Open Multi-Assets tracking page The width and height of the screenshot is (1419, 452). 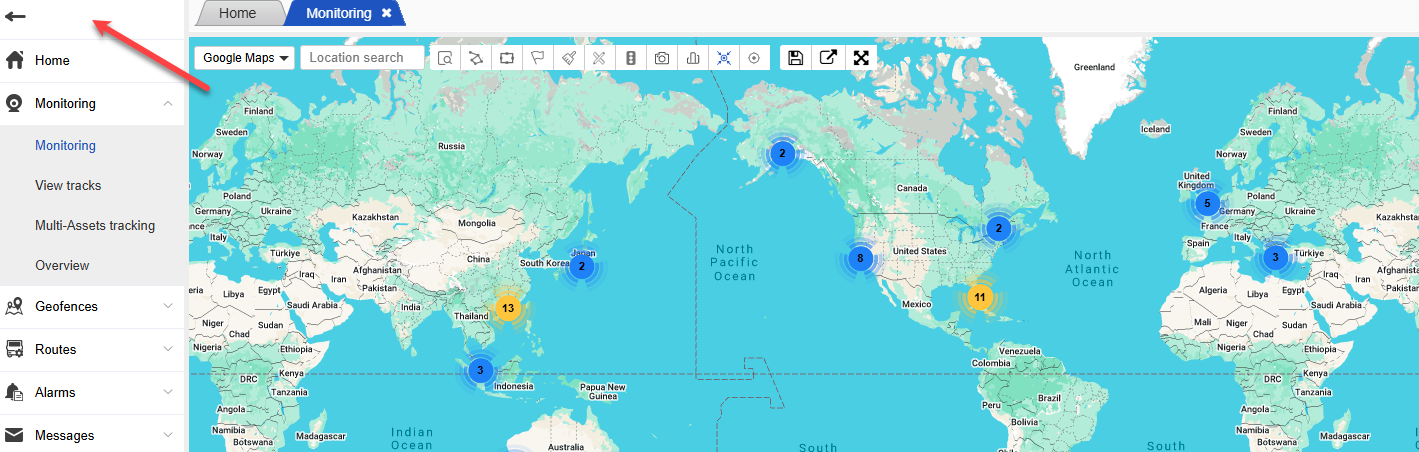[95, 225]
